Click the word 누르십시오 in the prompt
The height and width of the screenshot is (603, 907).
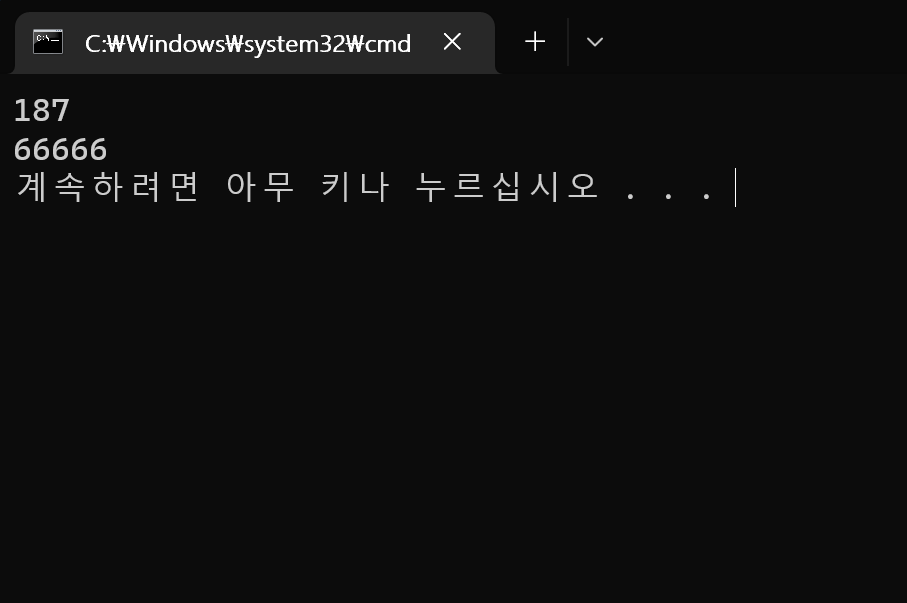pos(507,187)
